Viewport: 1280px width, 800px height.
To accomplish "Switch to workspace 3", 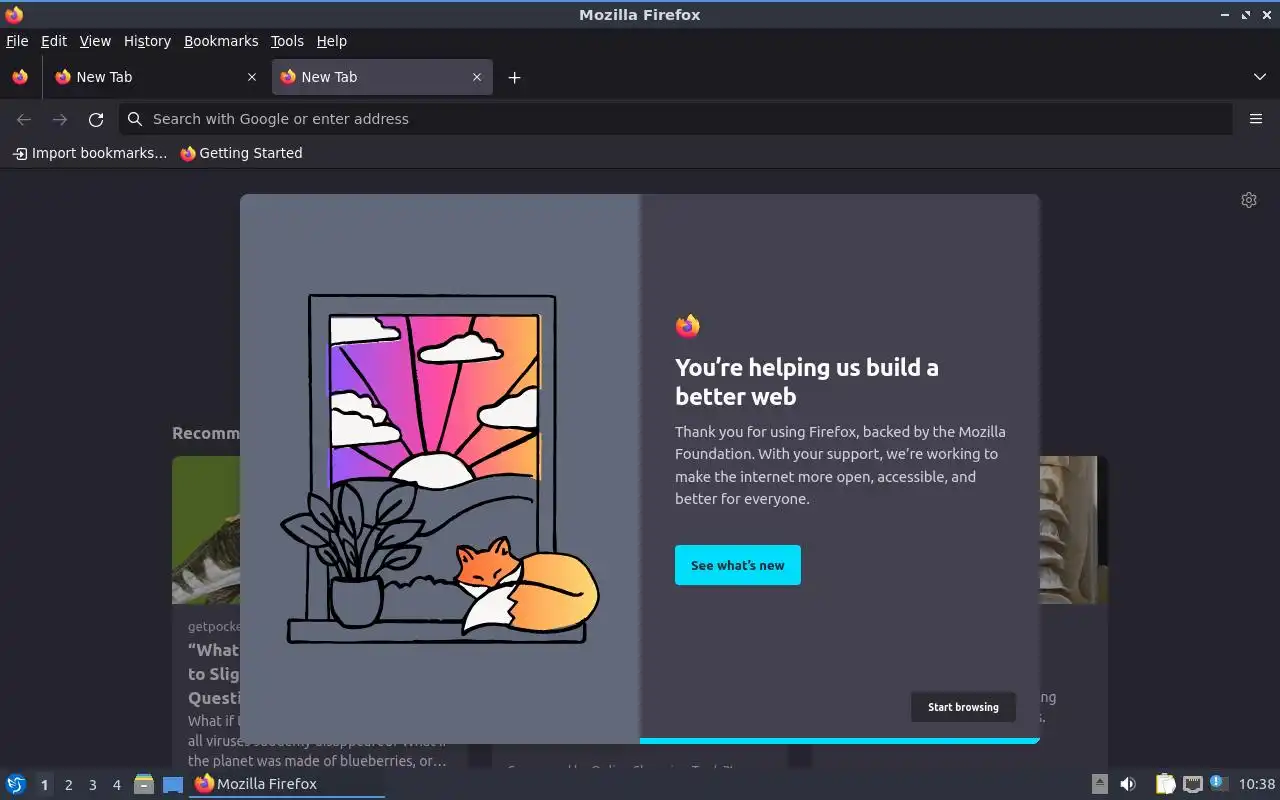I will pyautogui.click(x=93, y=785).
